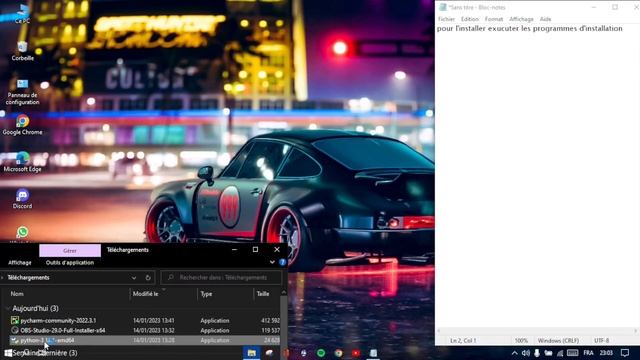Screen dimensions: 640x360
Task: Click the Rechercher dans Téléchargements field
Action: point(221,278)
